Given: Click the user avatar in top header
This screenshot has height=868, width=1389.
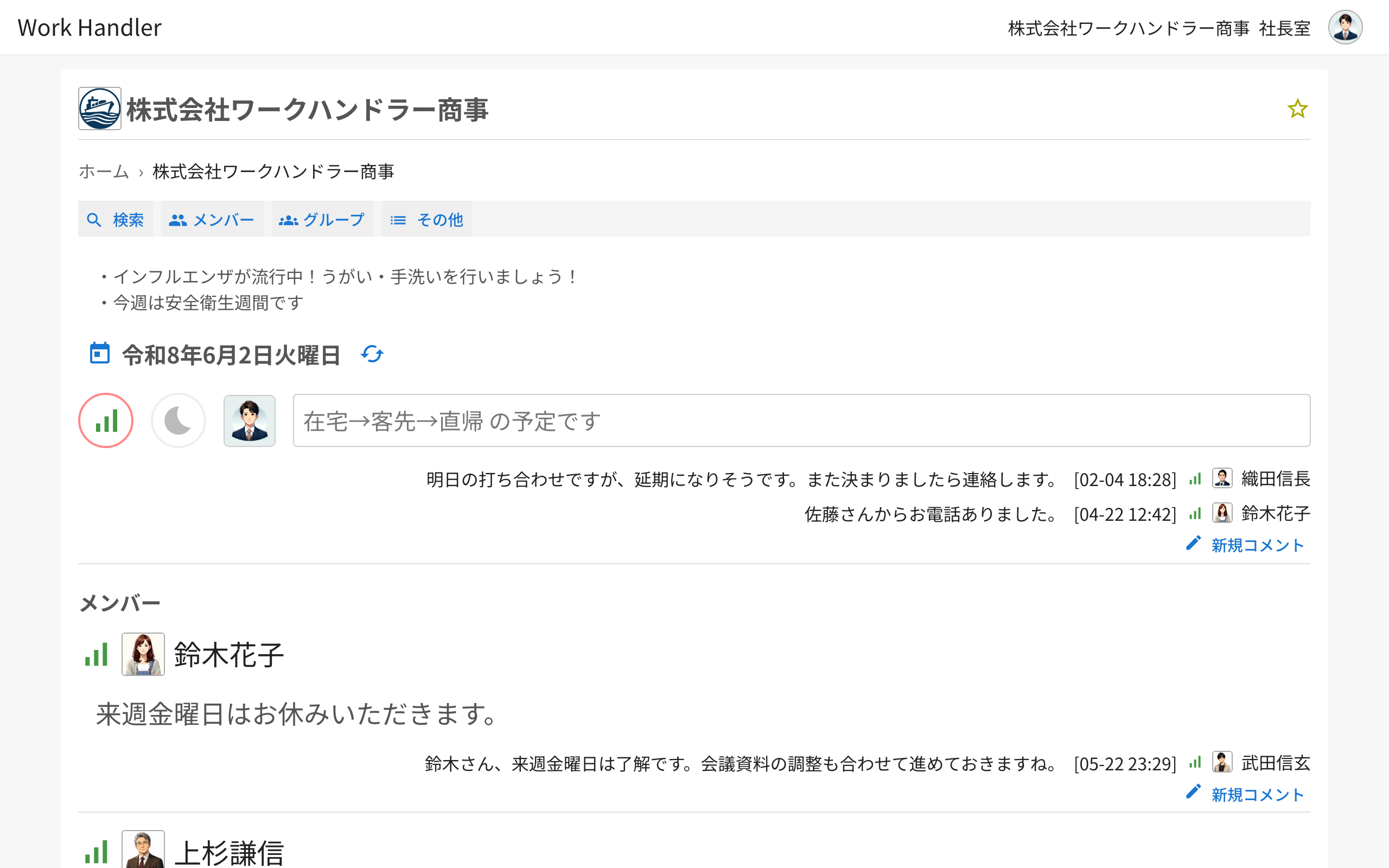Looking at the screenshot, I should pos(1345,27).
